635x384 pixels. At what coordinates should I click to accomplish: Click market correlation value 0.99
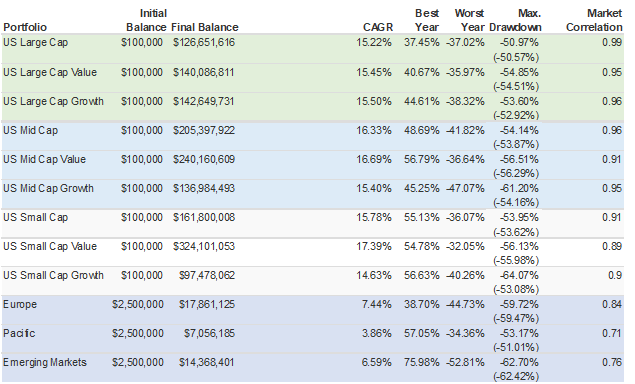(x=612, y=43)
